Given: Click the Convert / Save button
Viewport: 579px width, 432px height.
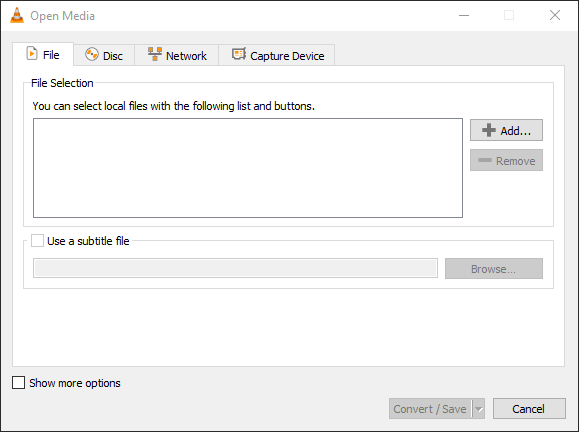Looking at the screenshot, I should tap(430, 409).
